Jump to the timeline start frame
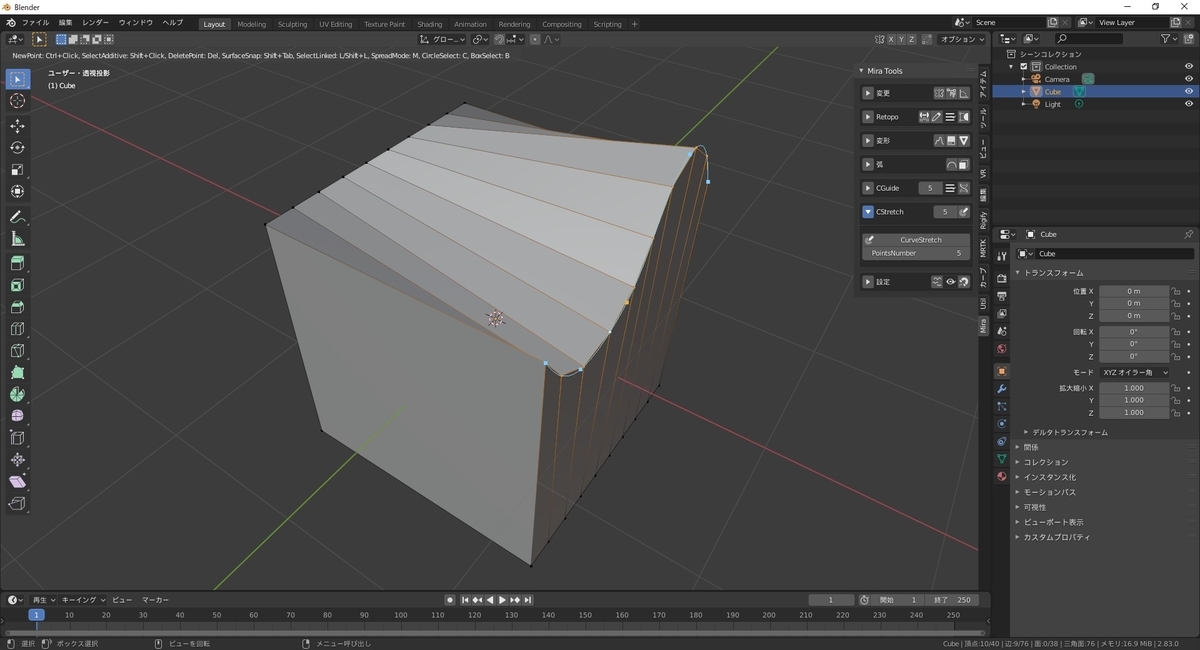Image resolution: width=1200 pixels, height=650 pixels. tap(465, 600)
